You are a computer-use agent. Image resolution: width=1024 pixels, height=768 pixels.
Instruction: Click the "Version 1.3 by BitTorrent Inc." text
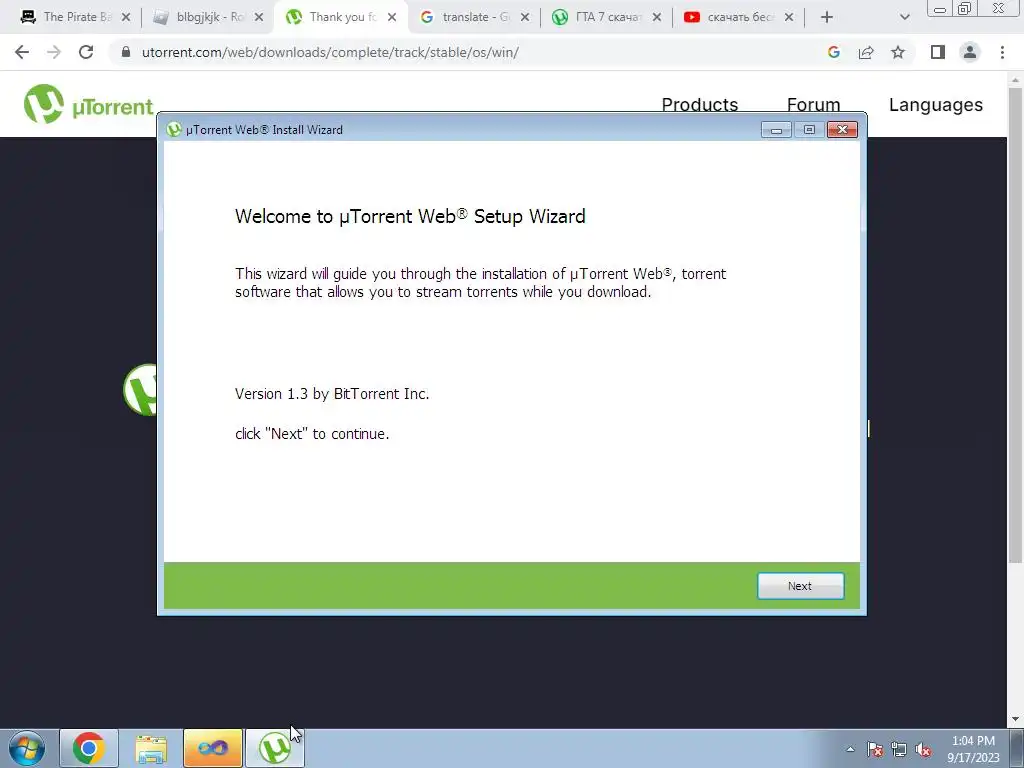[332, 394]
